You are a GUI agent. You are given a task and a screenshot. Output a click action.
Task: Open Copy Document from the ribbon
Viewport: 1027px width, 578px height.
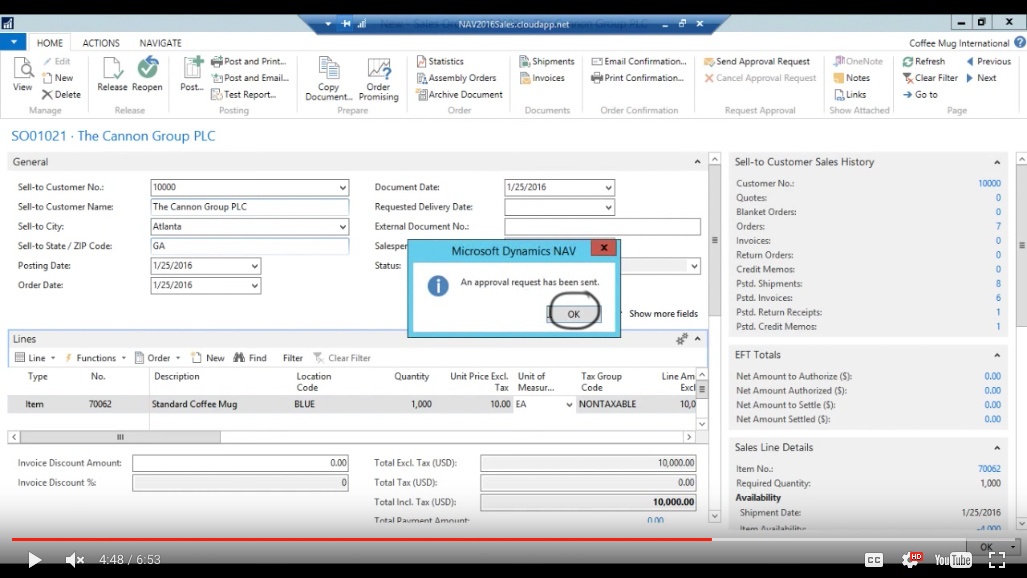pos(328,78)
